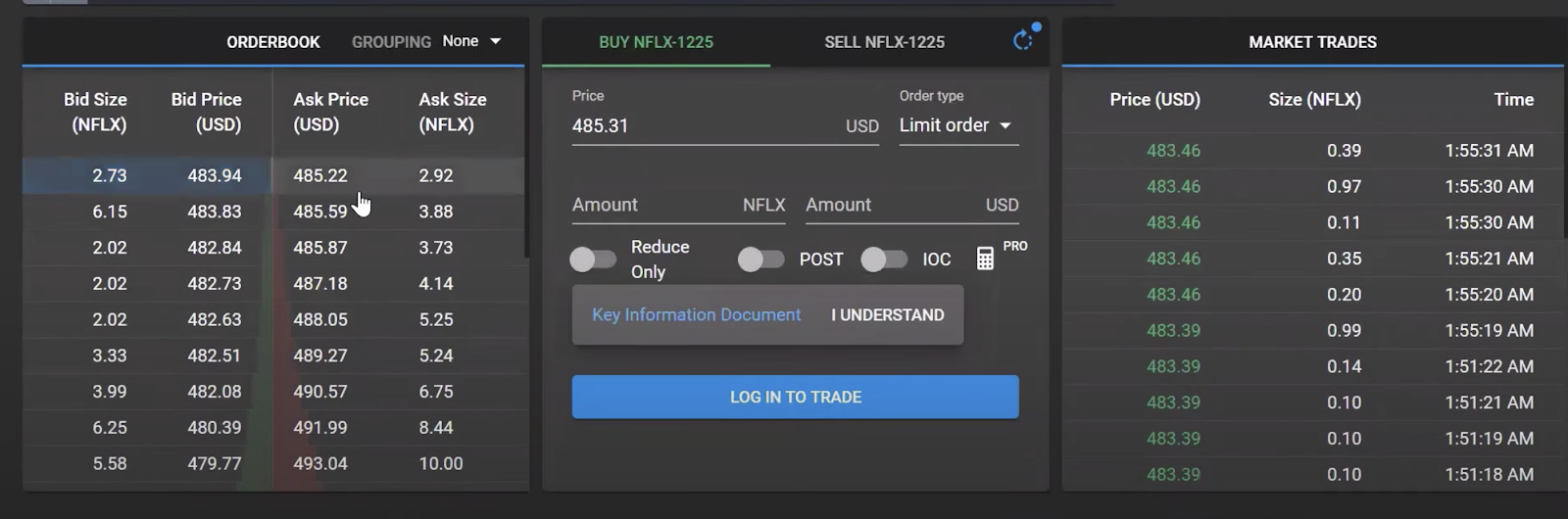Select bid price 482.51
Screen dimensions: 1568x519
pyautogui.click(x=215, y=355)
